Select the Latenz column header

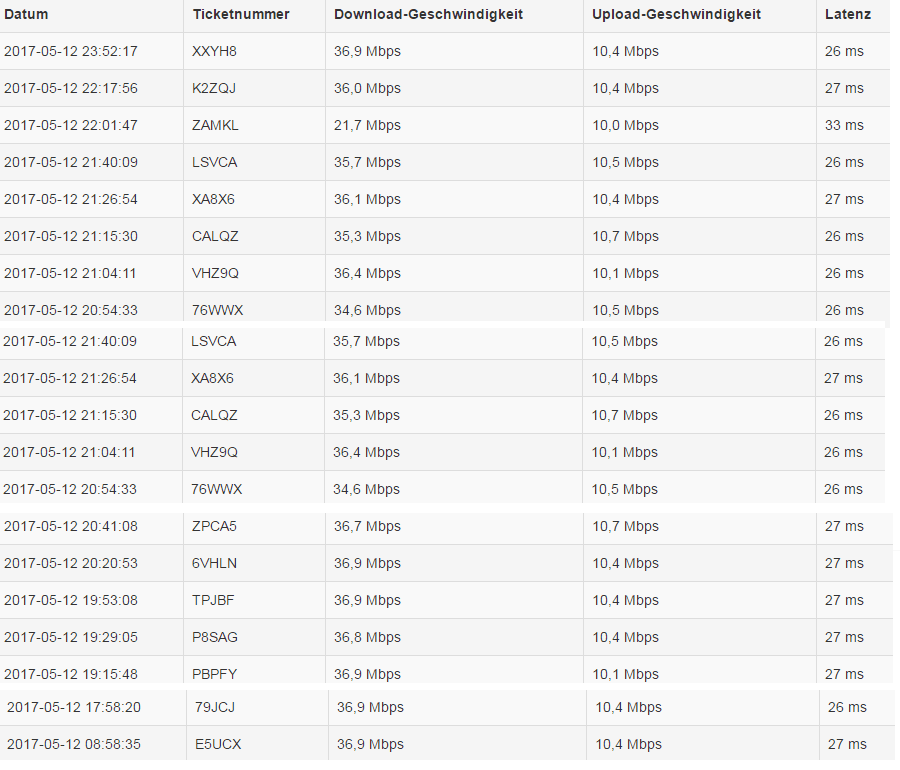click(848, 14)
